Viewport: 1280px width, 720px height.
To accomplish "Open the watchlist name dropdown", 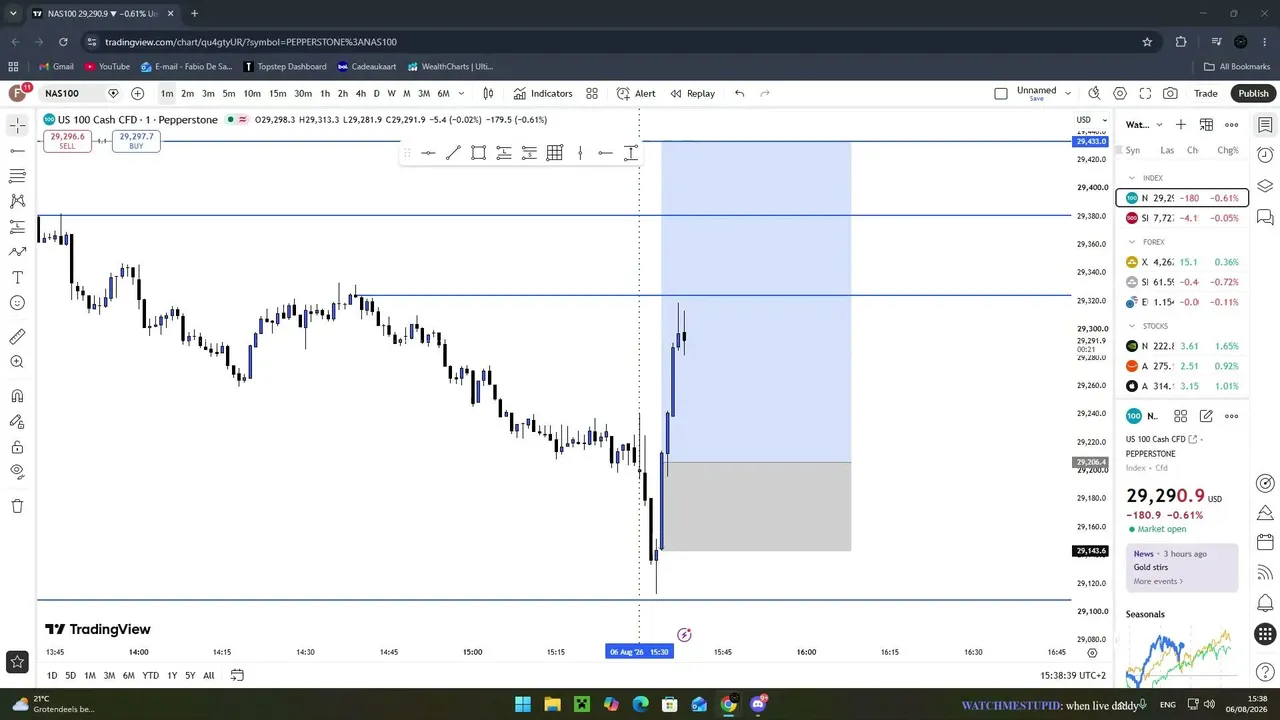I will pyautogui.click(x=1145, y=125).
